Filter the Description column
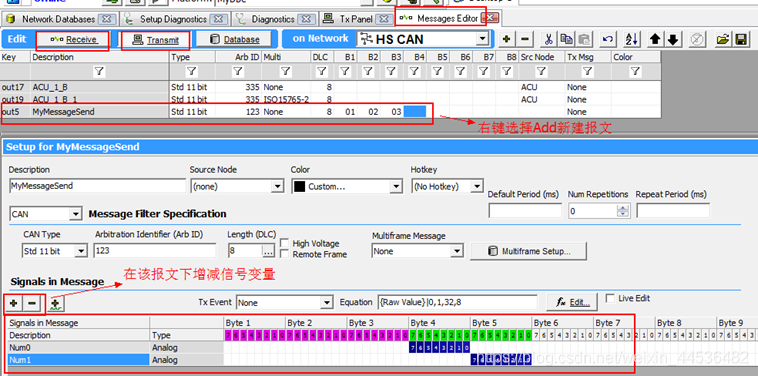Viewport: 758px width, 376px height. [99, 72]
